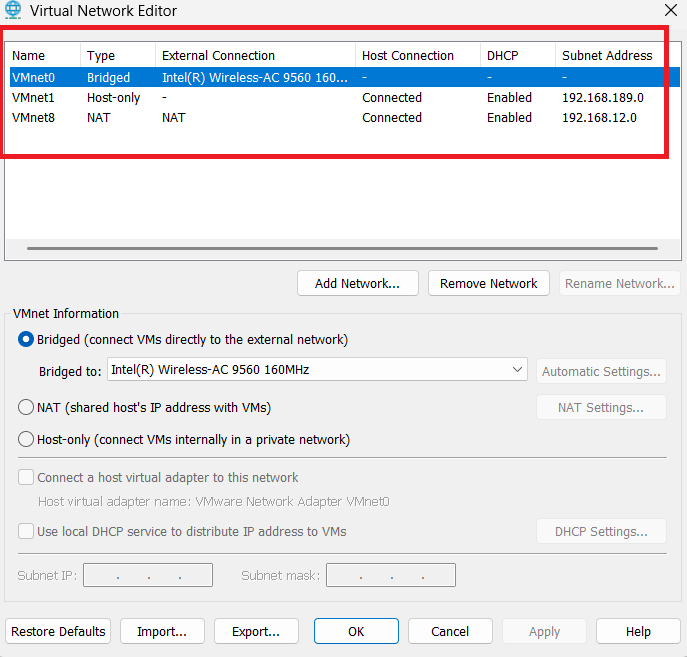This screenshot has width=687, height=657.
Task: Click the Add Network button
Action: coord(357,284)
